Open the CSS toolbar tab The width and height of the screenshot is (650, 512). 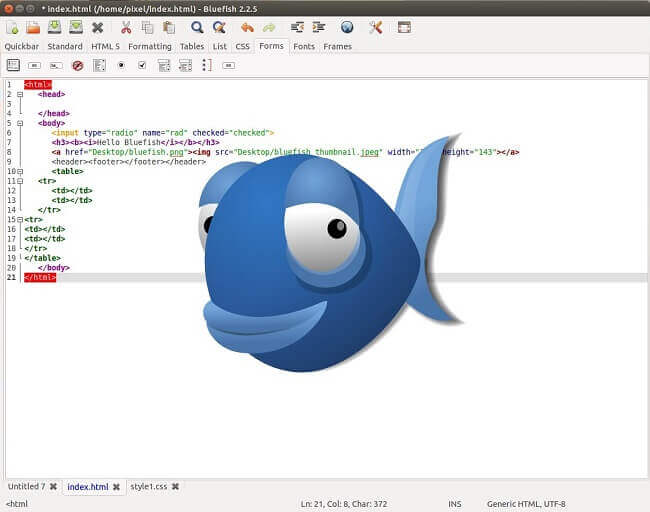point(243,46)
